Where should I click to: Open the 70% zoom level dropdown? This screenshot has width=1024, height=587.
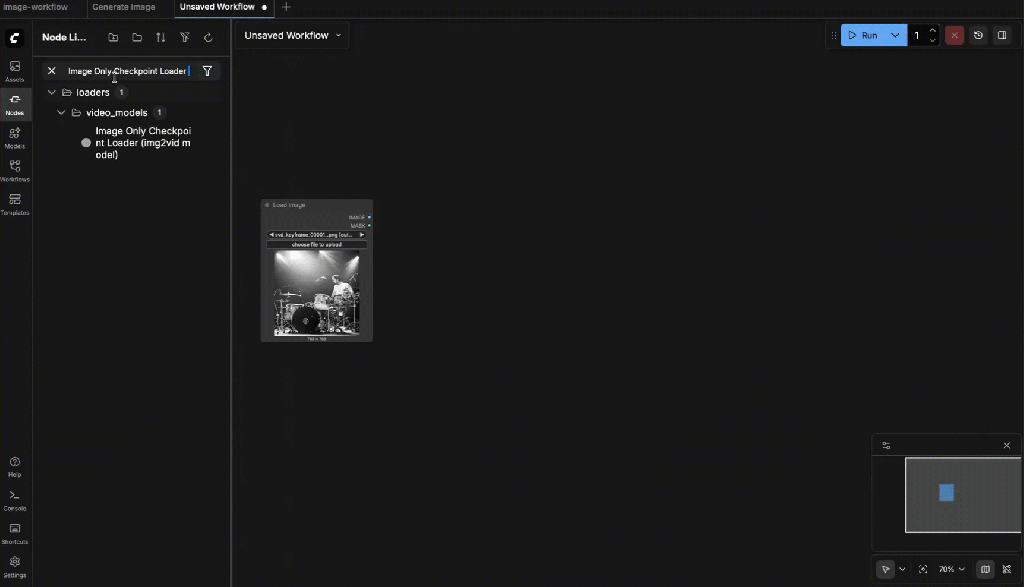(951, 569)
